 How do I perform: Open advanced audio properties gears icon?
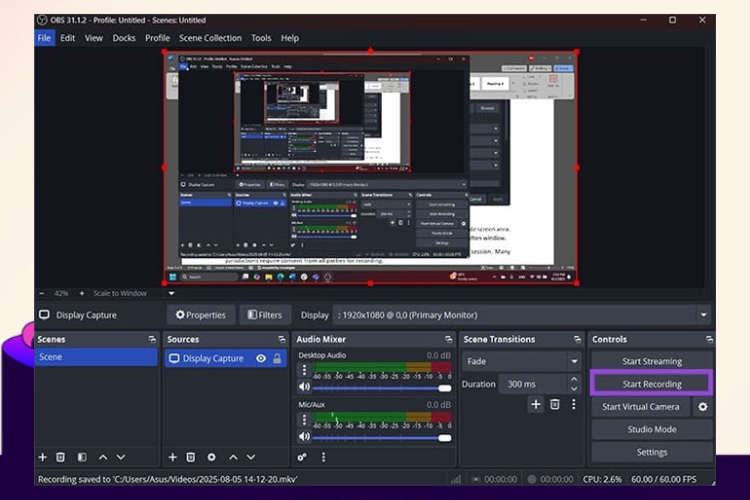pos(302,457)
